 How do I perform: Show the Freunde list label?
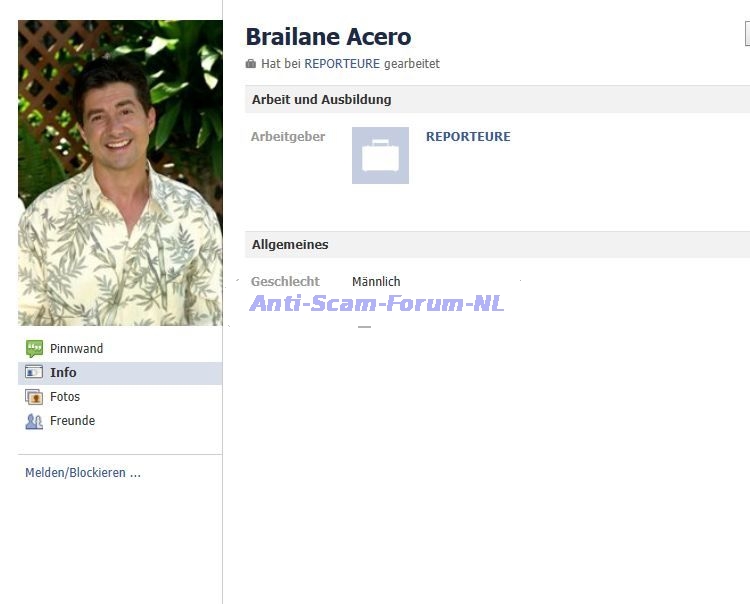(72, 421)
